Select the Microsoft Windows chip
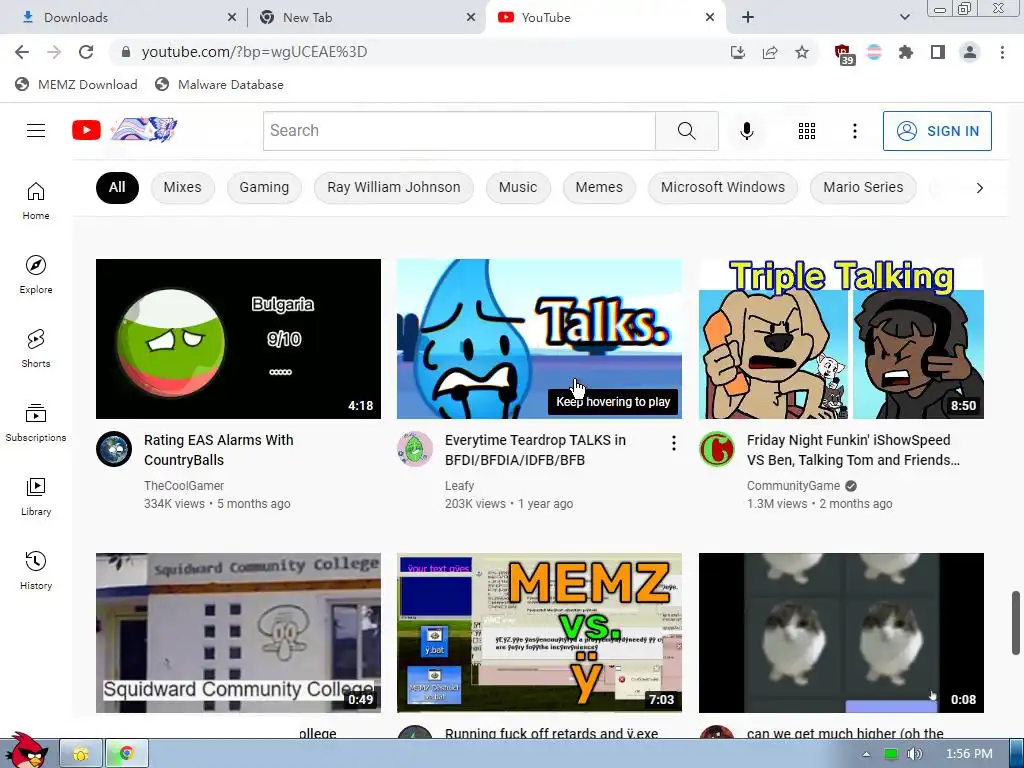1024x768 pixels. pos(723,187)
